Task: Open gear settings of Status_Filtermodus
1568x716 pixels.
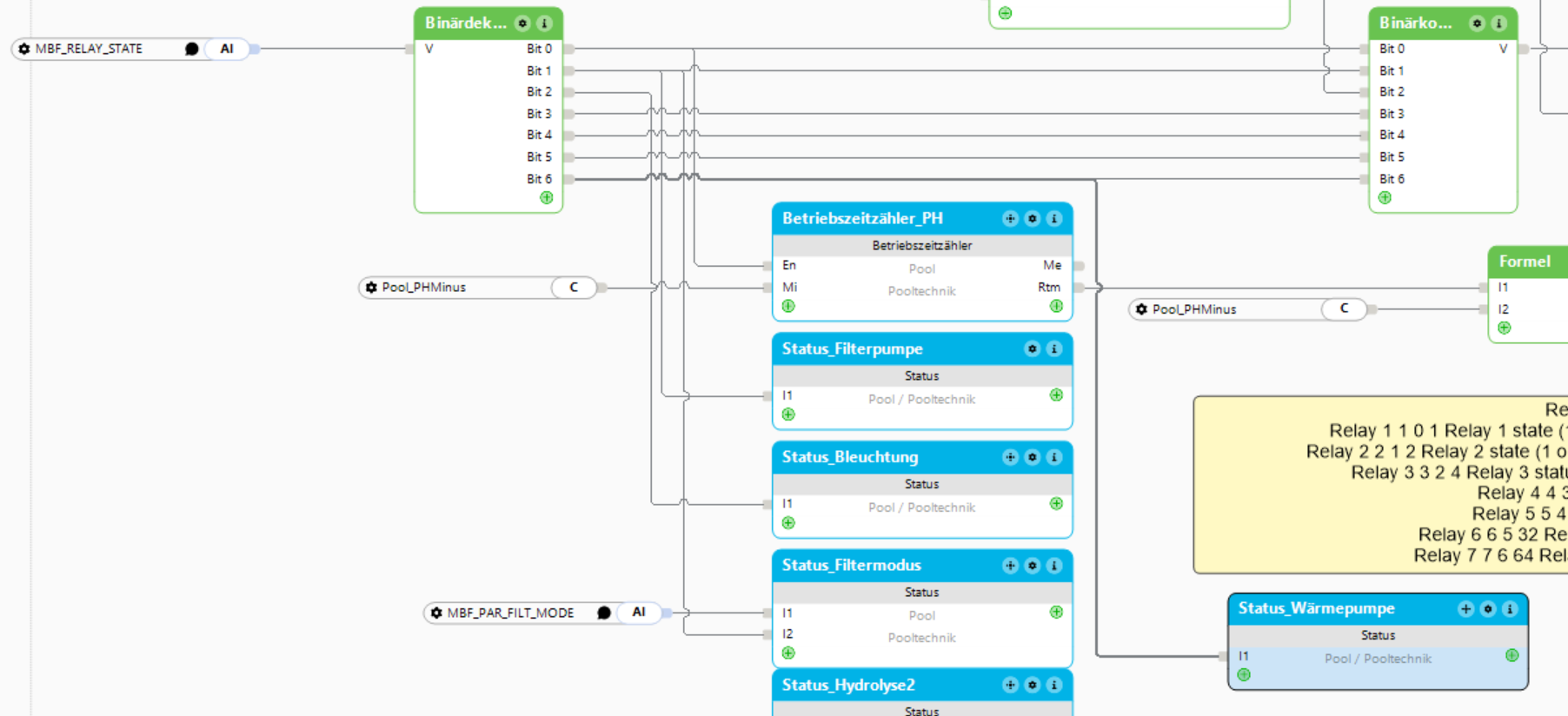Action: (1033, 566)
